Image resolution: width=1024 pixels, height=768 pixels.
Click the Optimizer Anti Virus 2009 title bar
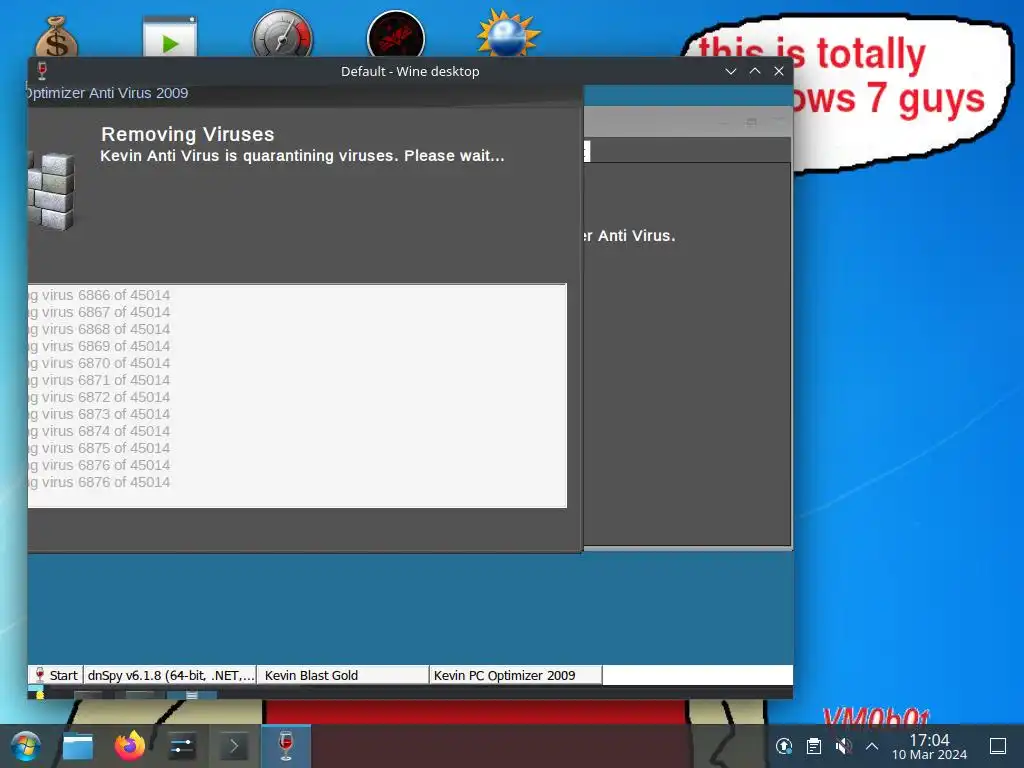click(x=304, y=93)
